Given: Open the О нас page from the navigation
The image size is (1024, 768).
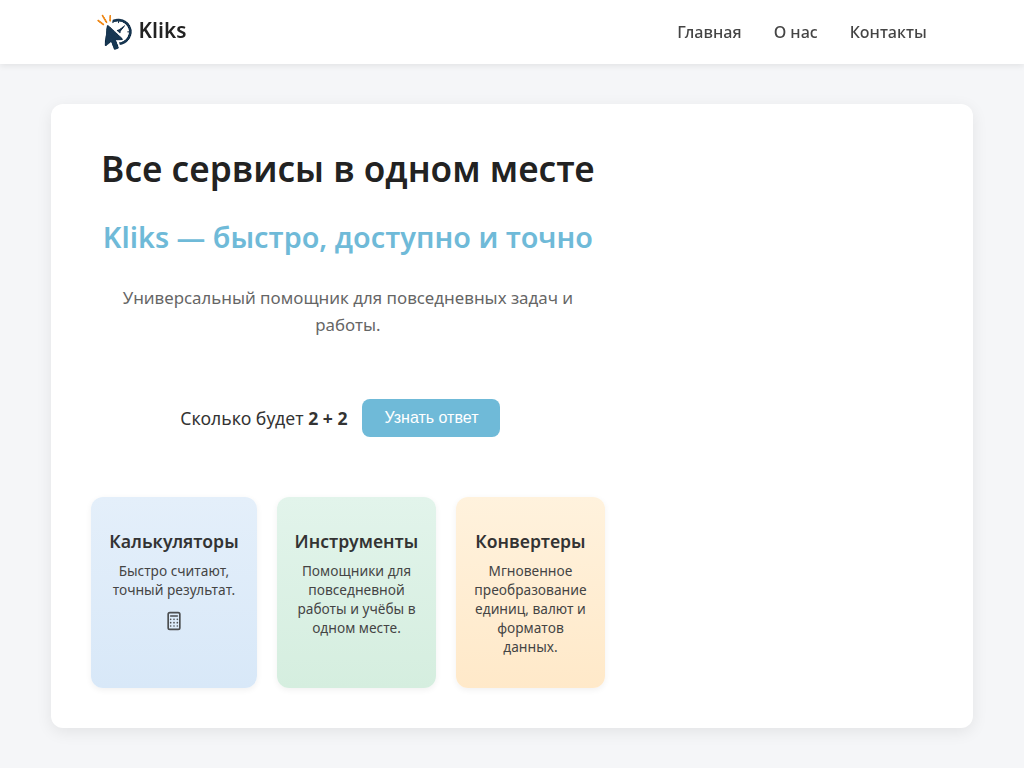Looking at the screenshot, I should click(x=795, y=32).
